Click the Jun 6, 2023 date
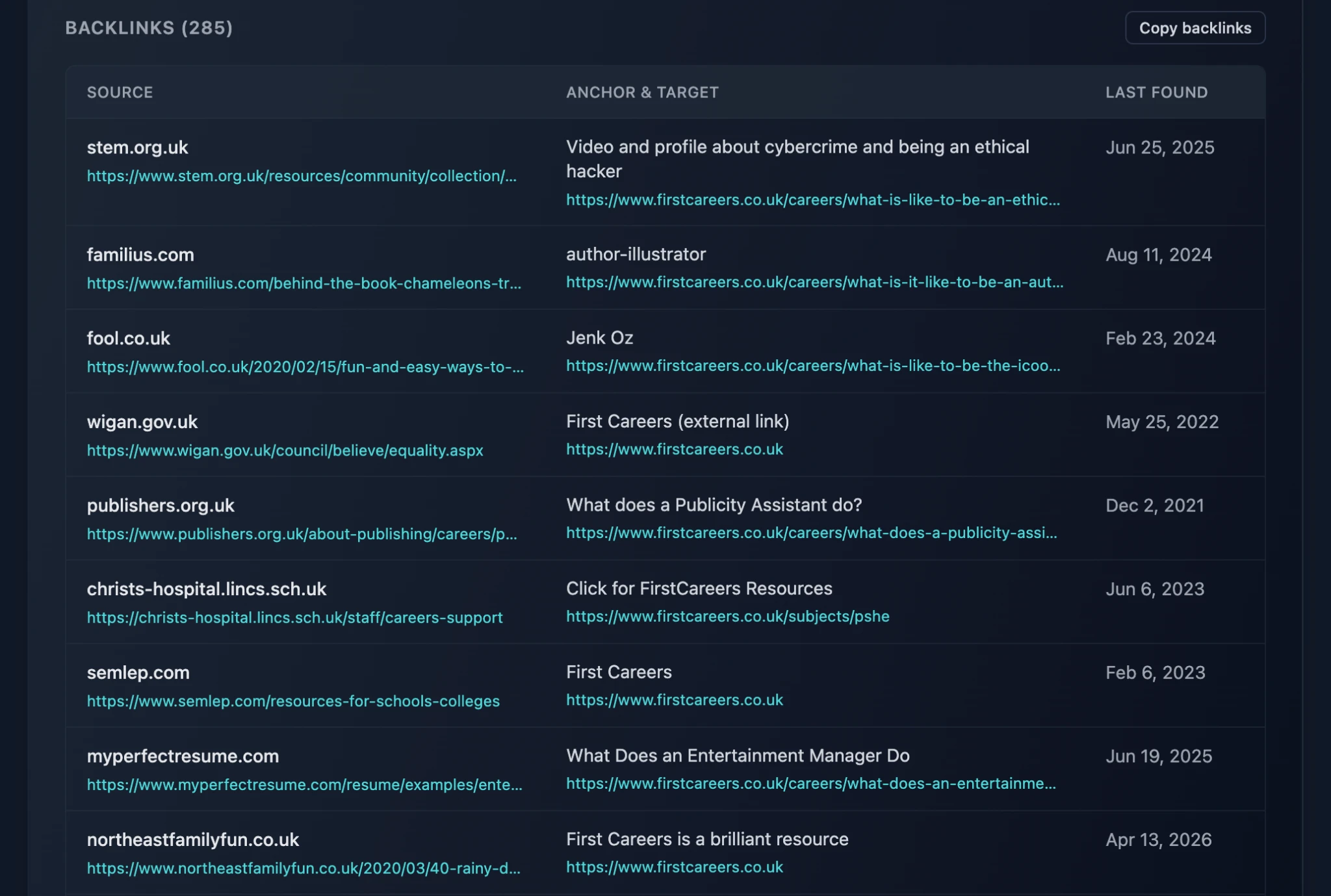Image resolution: width=1331 pixels, height=896 pixels. tap(1155, 589)
